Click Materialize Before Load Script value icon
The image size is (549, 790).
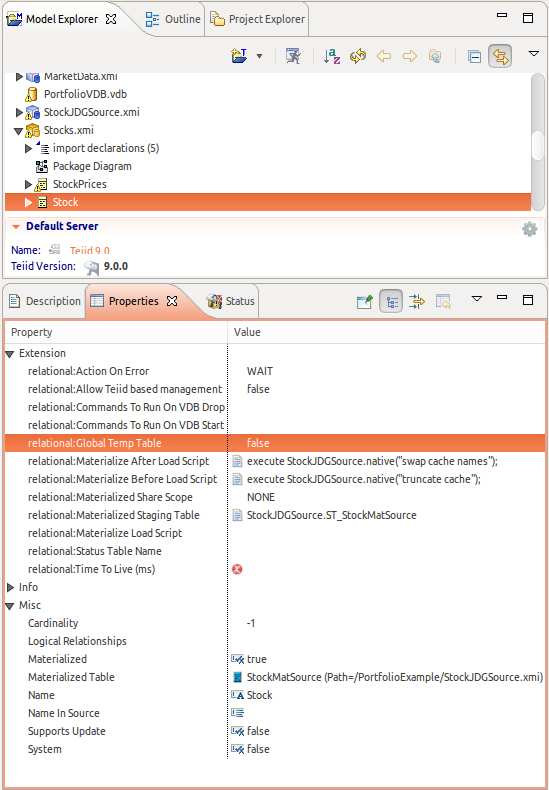(x=238, y=480)
